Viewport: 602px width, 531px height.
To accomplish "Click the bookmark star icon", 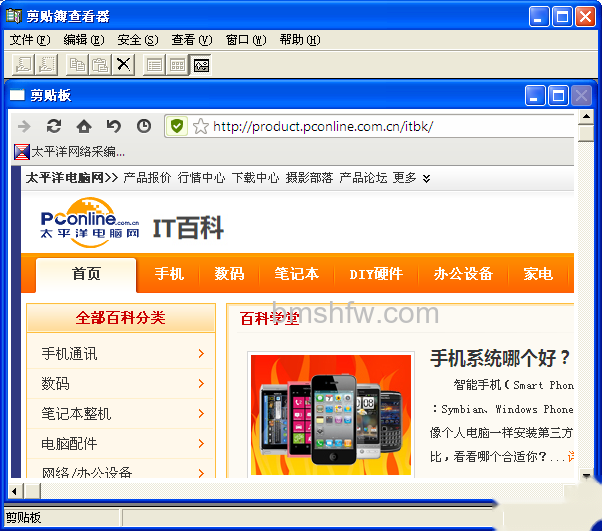I will [x=200, y=126].
